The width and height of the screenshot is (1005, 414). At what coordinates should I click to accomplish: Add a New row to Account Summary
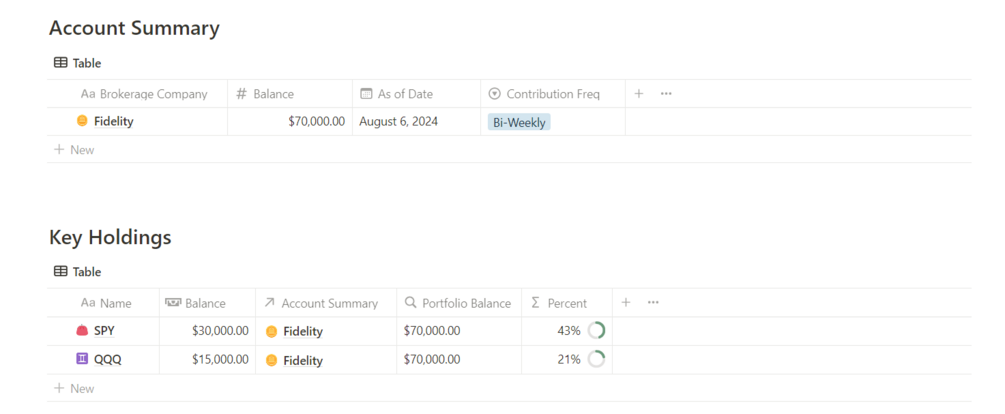point(75,150)
